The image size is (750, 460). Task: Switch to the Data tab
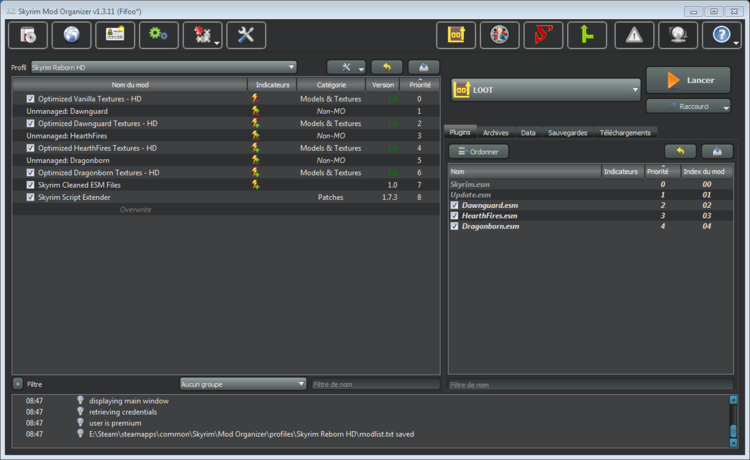(x=528, y=133)
